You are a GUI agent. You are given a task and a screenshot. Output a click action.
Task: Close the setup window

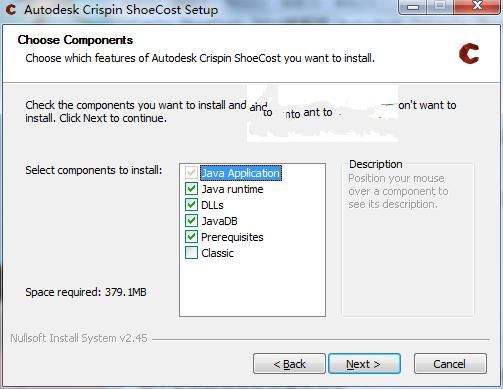pos(477,6)
